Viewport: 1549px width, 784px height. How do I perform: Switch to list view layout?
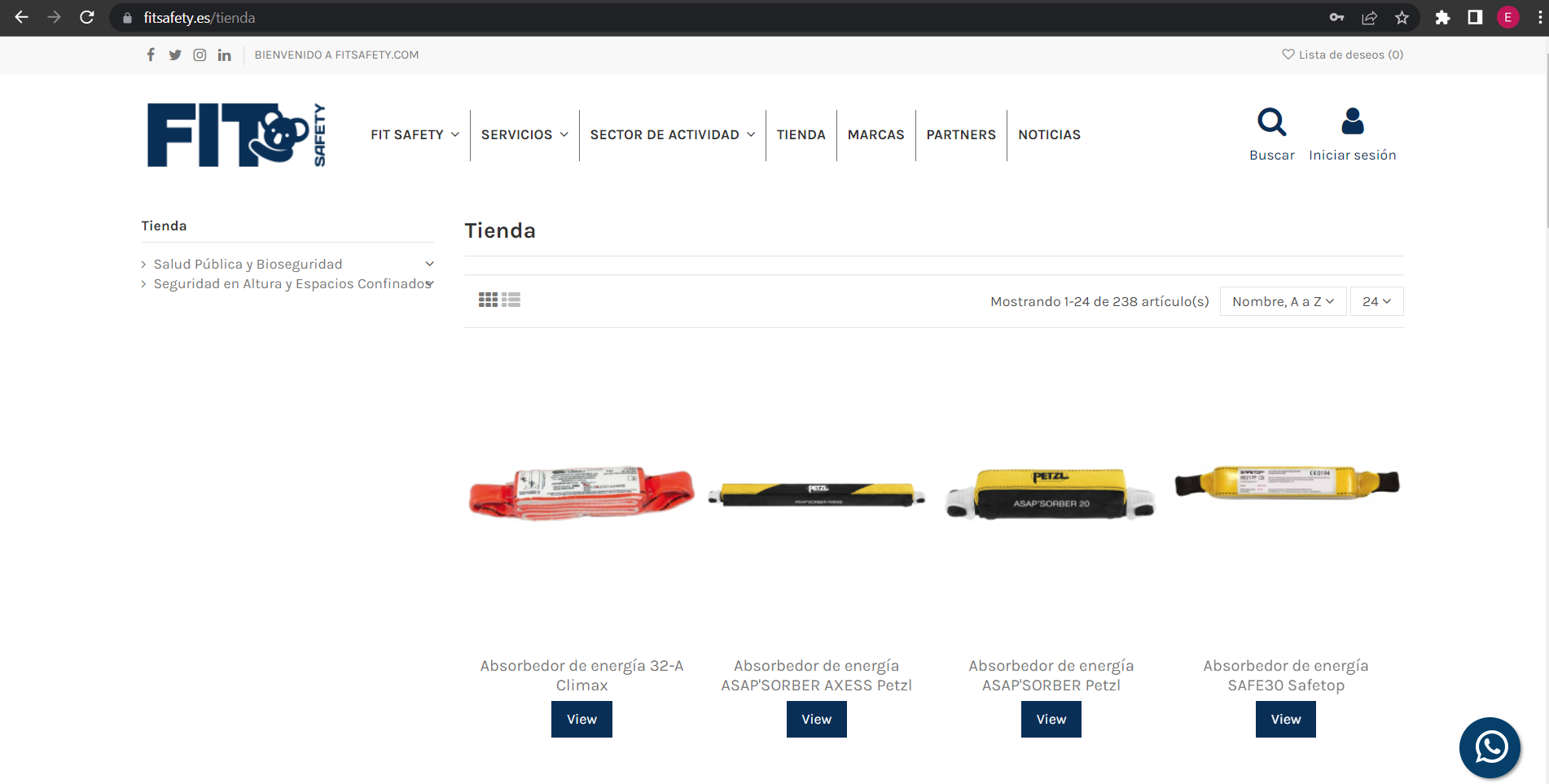click(x=511, y=300)
